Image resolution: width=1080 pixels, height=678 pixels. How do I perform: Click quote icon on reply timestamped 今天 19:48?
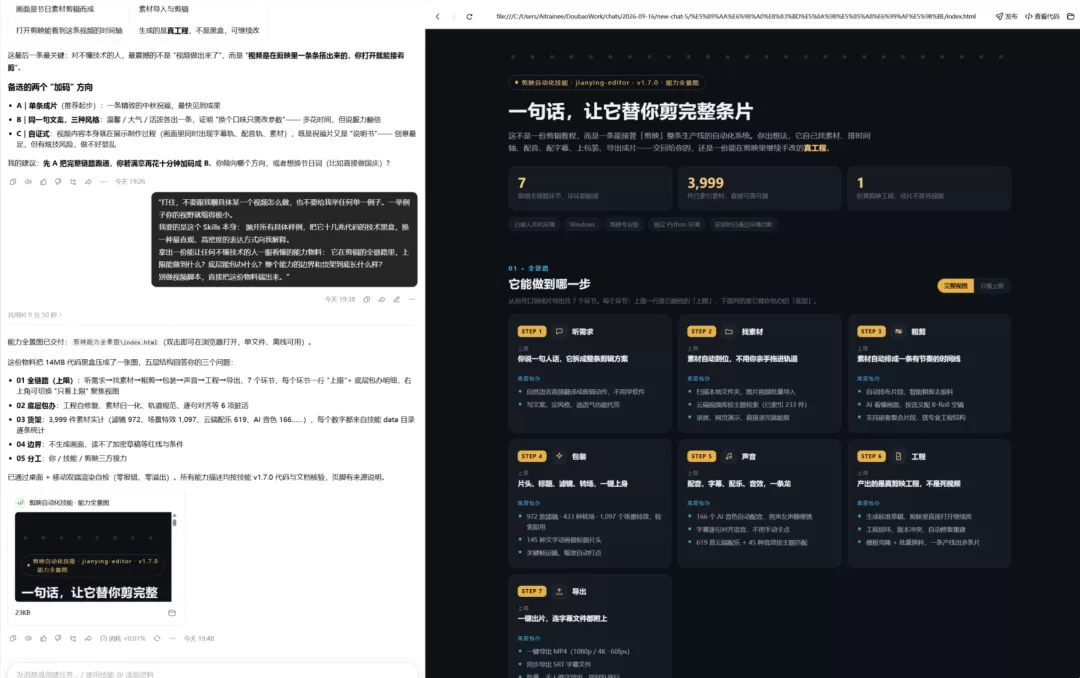73,639
